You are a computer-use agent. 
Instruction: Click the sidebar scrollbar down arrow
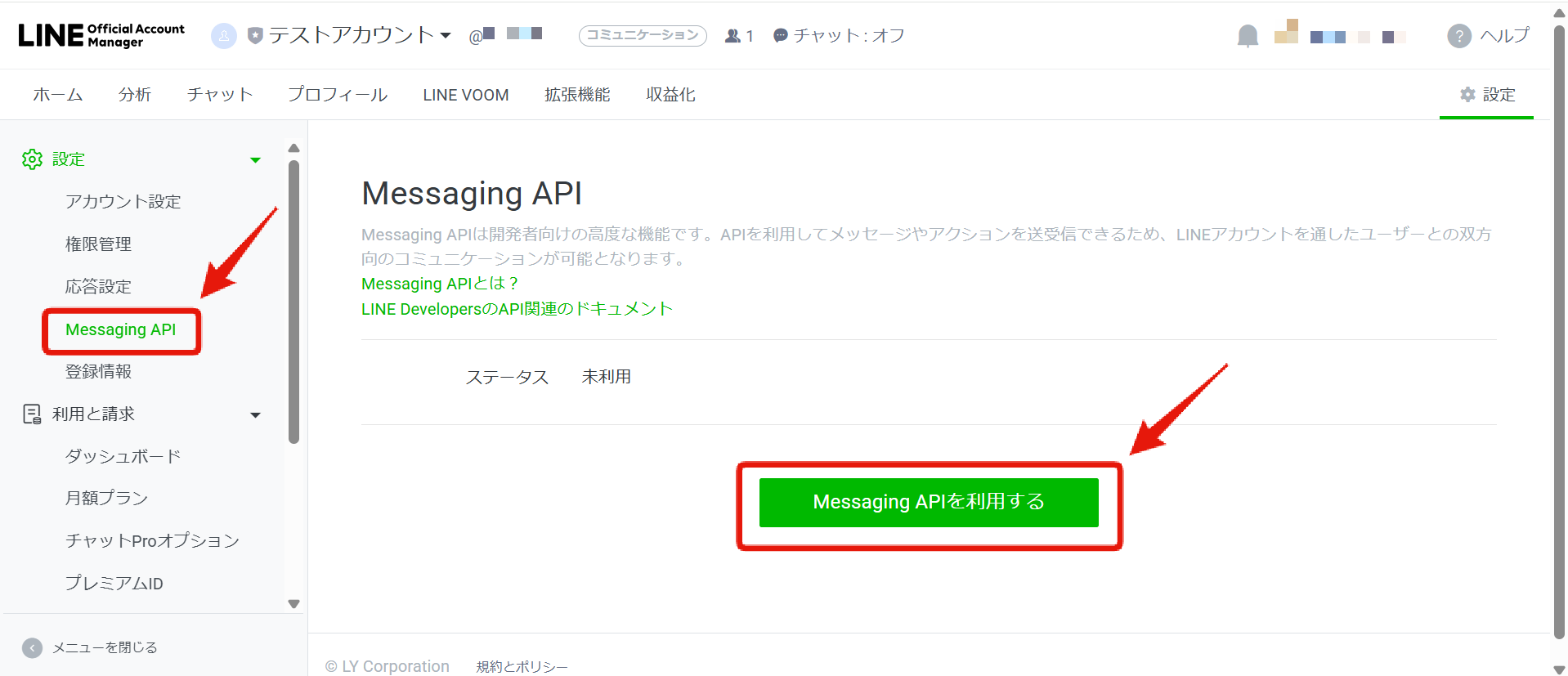(x=294, y=604)
